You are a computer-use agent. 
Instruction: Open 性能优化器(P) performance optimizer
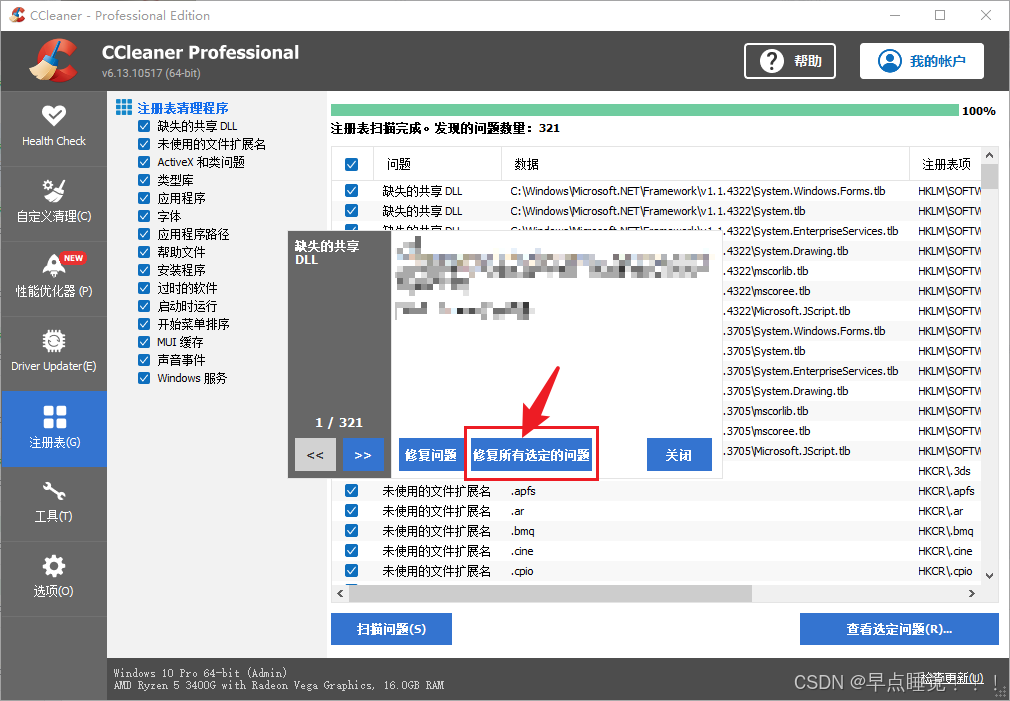click(53, 278)
